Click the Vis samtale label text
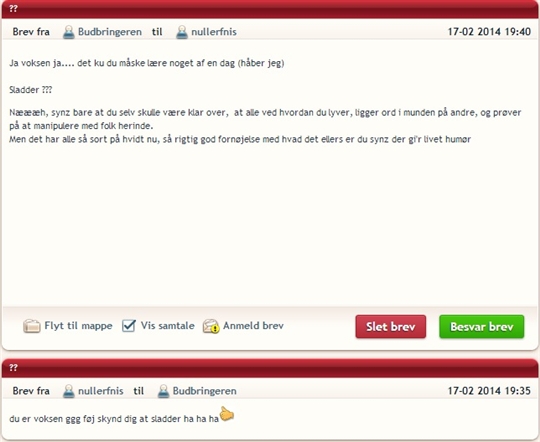Screen dimensions: 540x442 click(x=167, y=326)
